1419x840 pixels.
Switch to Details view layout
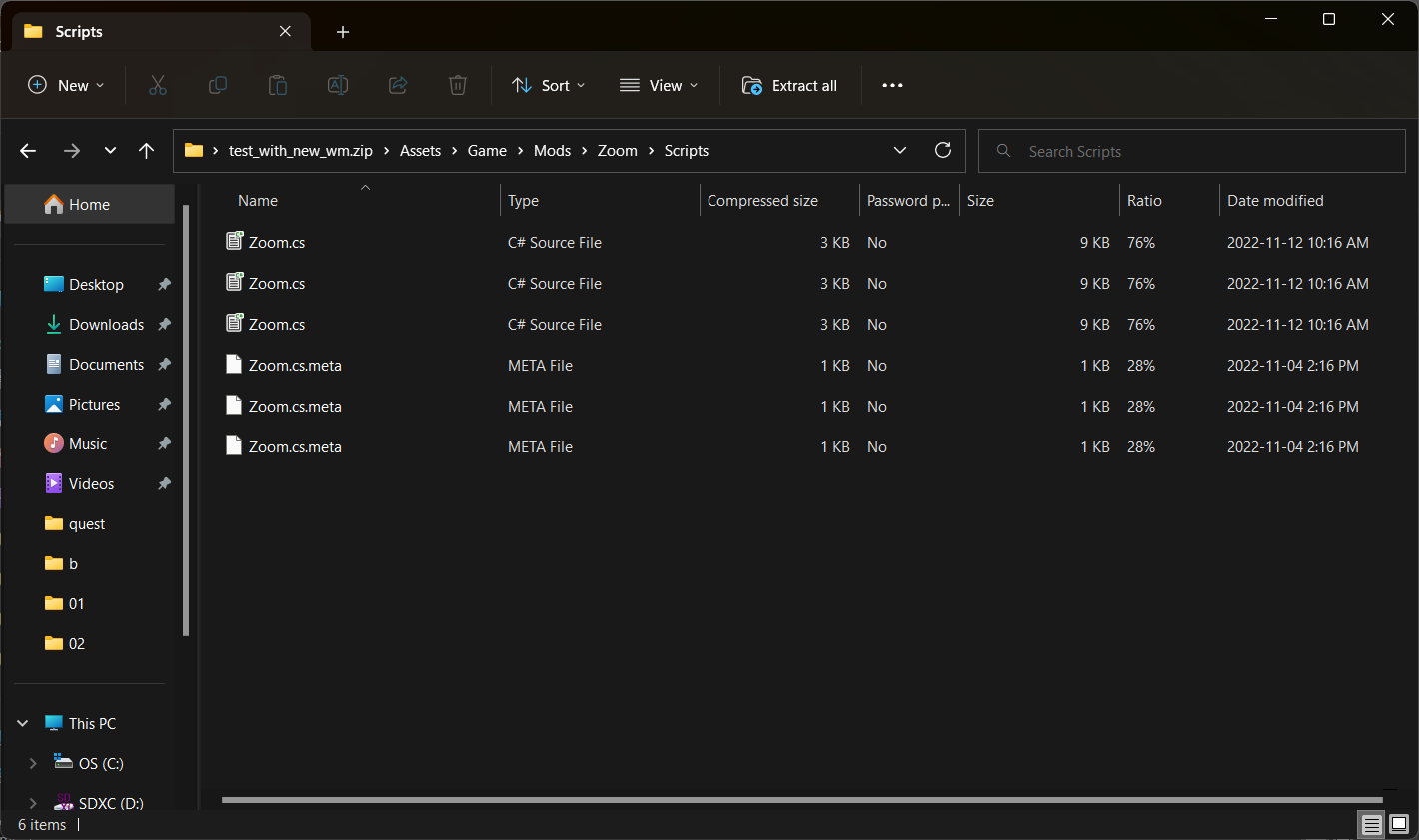[x=1372, y=824]
